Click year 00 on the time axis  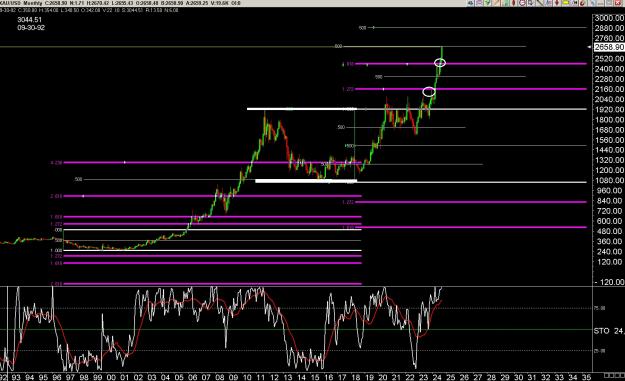[x=111, y=377]
